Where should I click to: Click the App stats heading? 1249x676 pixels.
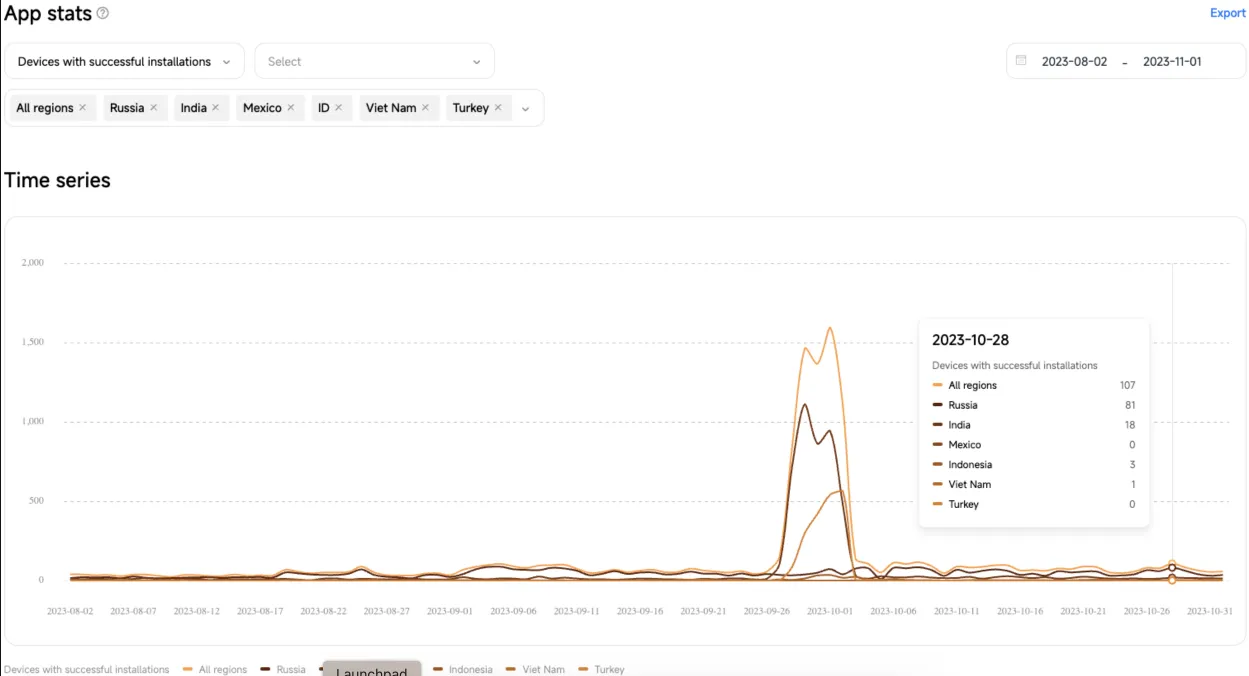coord(48,14)
